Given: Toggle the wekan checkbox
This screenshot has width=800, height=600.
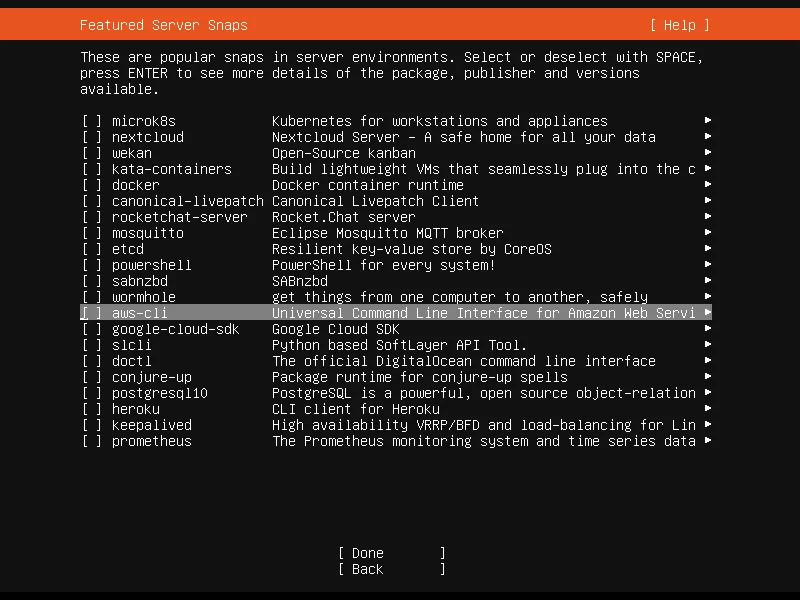Looking at the screenshot, I should point(92,153).
